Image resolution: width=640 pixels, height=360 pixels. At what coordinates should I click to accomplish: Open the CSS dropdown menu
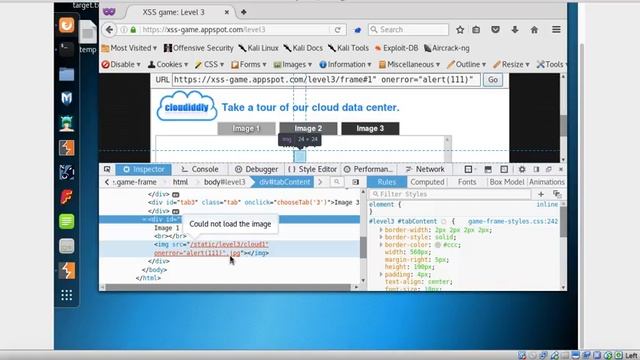click(x=209, y=64)
